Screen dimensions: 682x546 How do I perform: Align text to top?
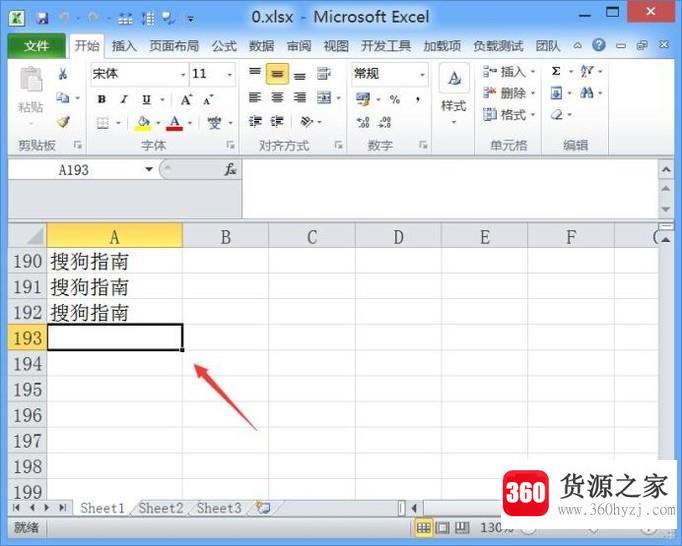255,73
